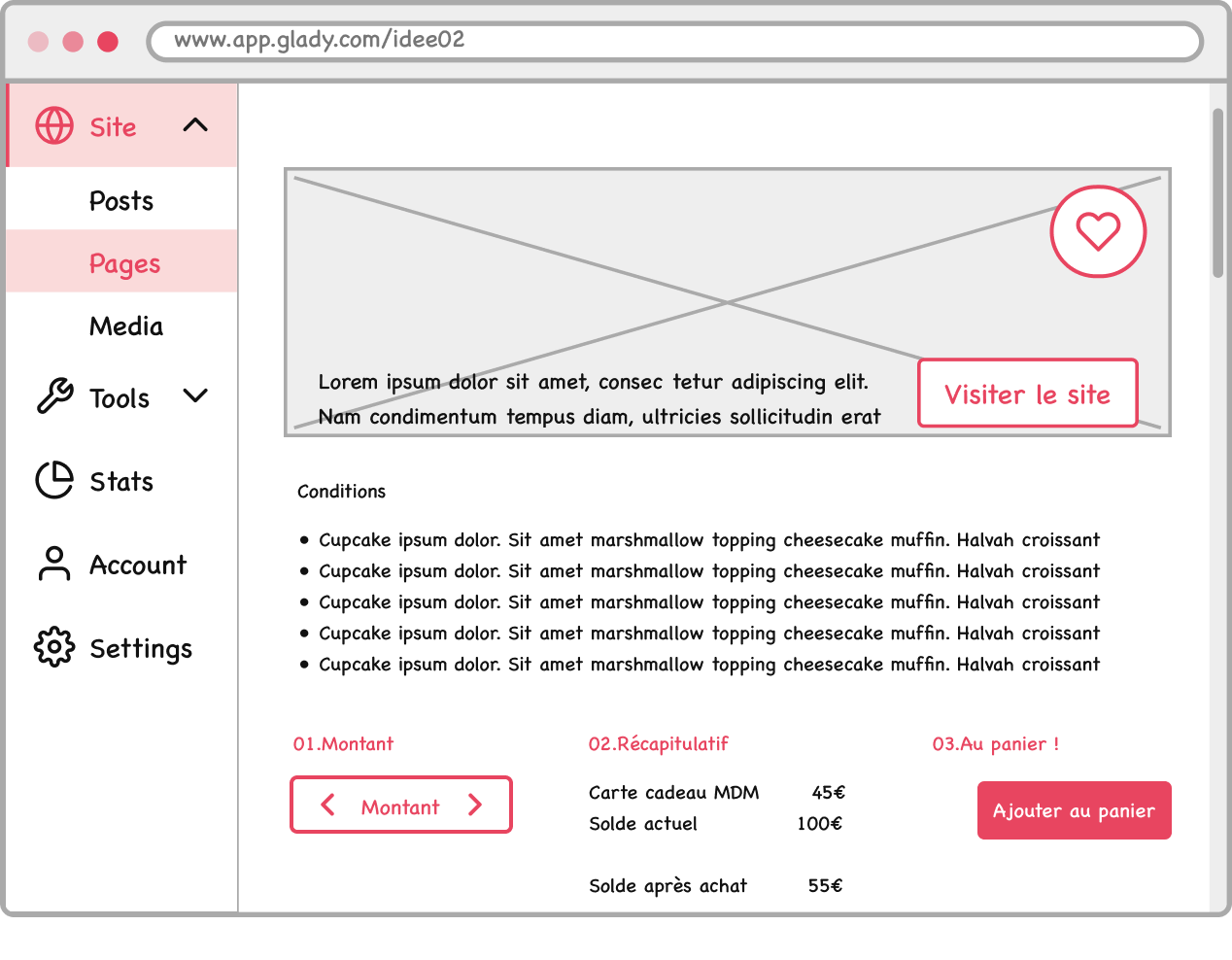Viewport: 1232px width, 960px height.
Task: Click the left arrow in the Montant selector
Action: (x=328, y=805)
